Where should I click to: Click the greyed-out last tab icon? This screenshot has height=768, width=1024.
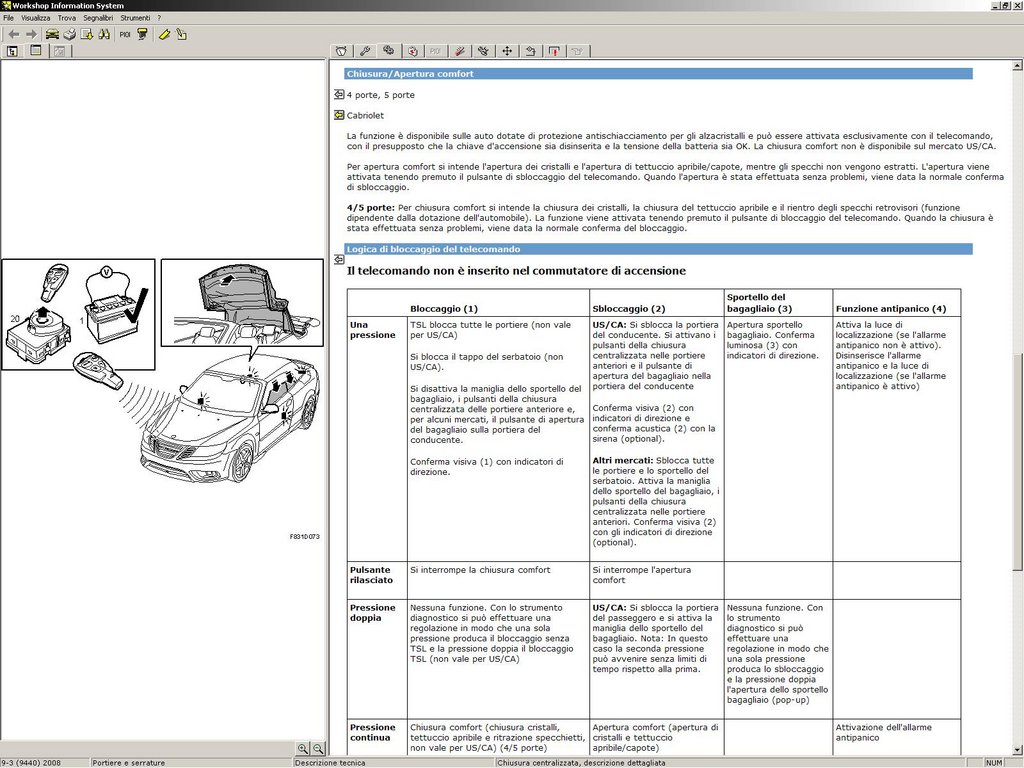tap(577, 51)
